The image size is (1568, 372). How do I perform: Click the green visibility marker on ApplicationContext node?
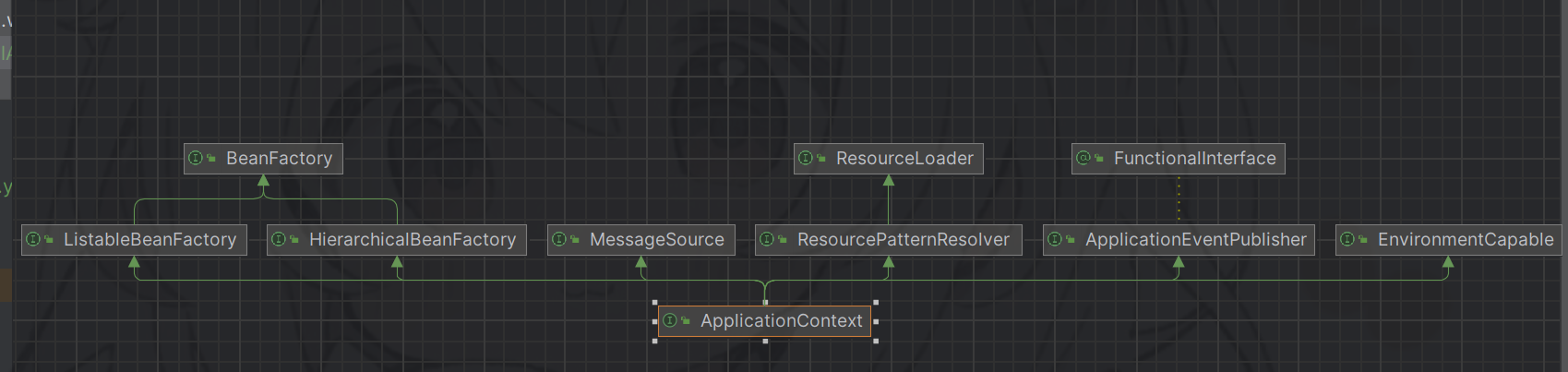point(686,321)
